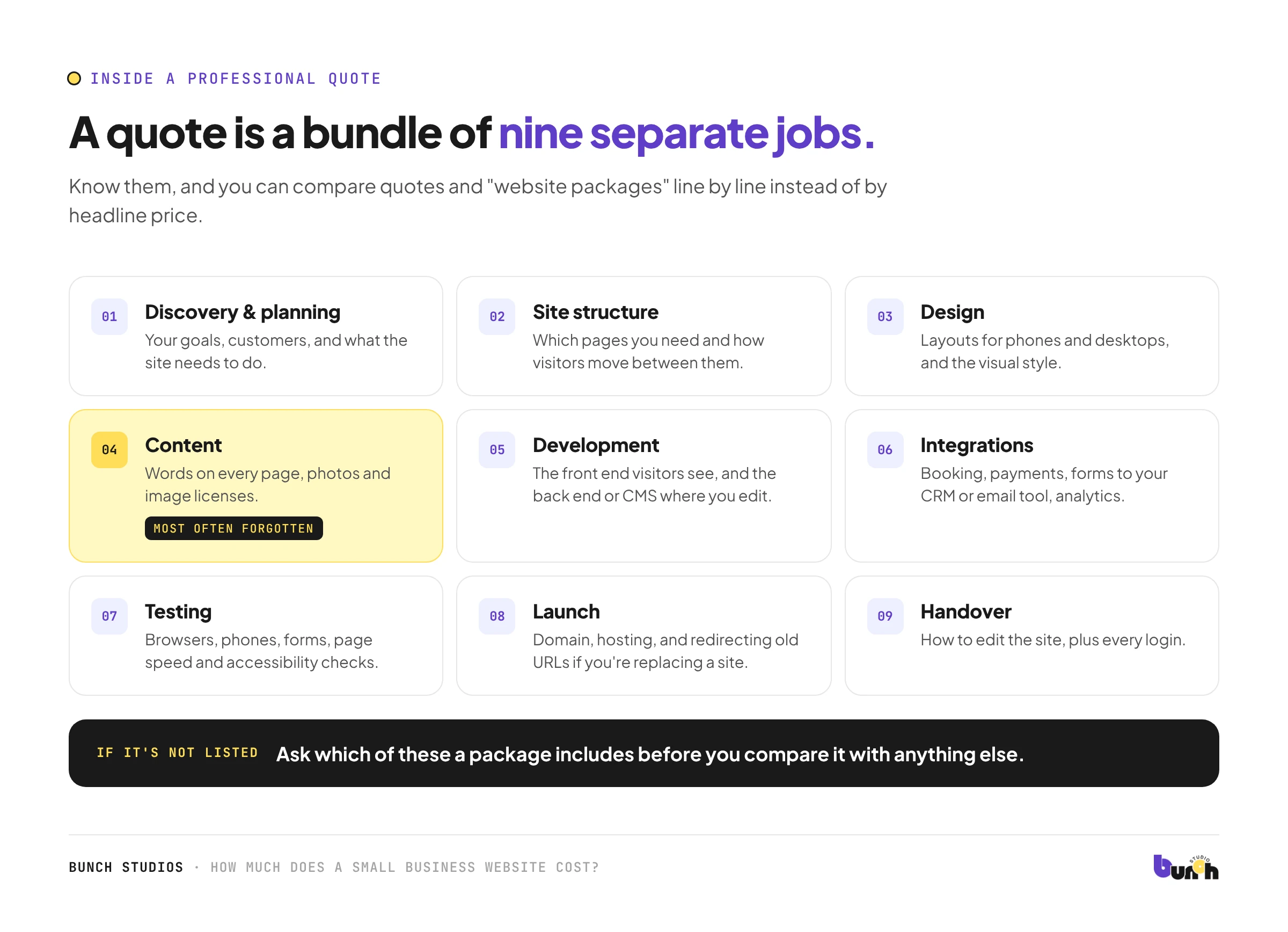The image size is (1288, 932).
Task: Click 'How much does a small business website cost?' footer
Action: (x=405, y=867)
